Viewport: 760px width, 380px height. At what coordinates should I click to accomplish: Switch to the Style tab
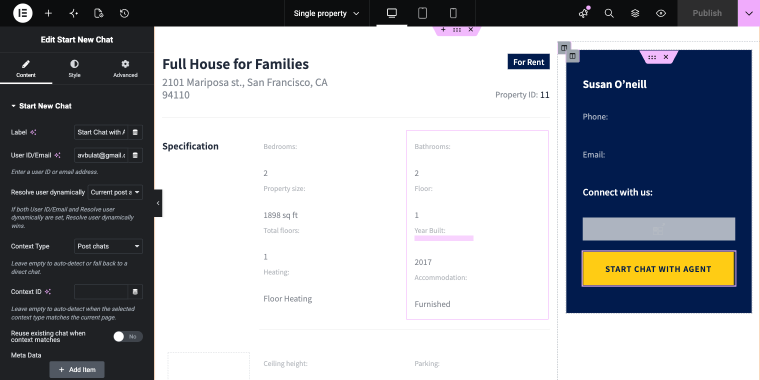74,68
